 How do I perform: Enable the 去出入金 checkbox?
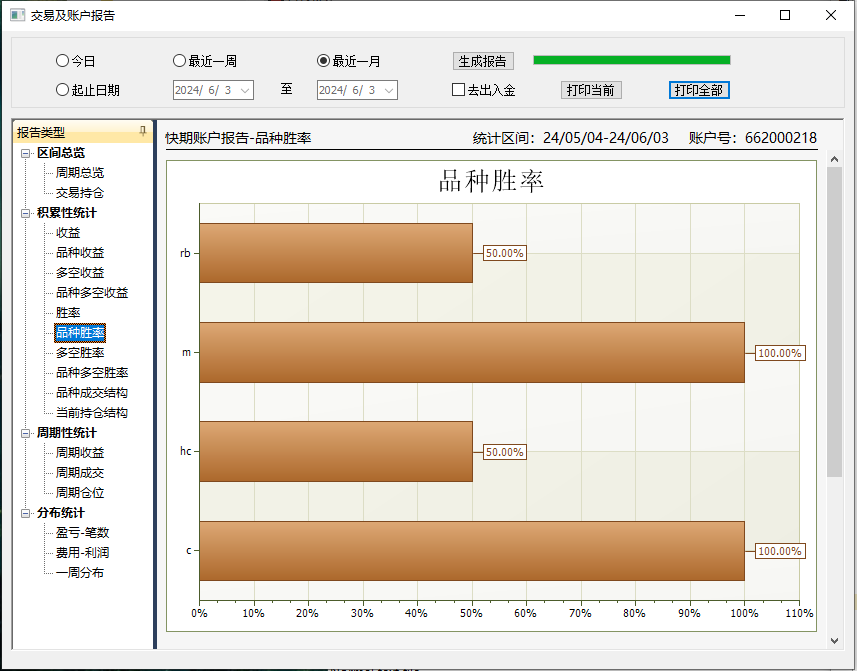459,90
